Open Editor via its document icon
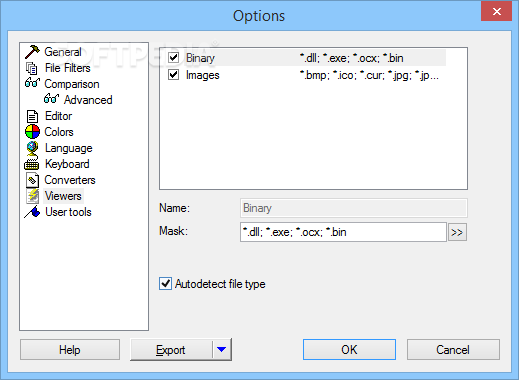Screen dimensions: 519x380 (32, 116)
